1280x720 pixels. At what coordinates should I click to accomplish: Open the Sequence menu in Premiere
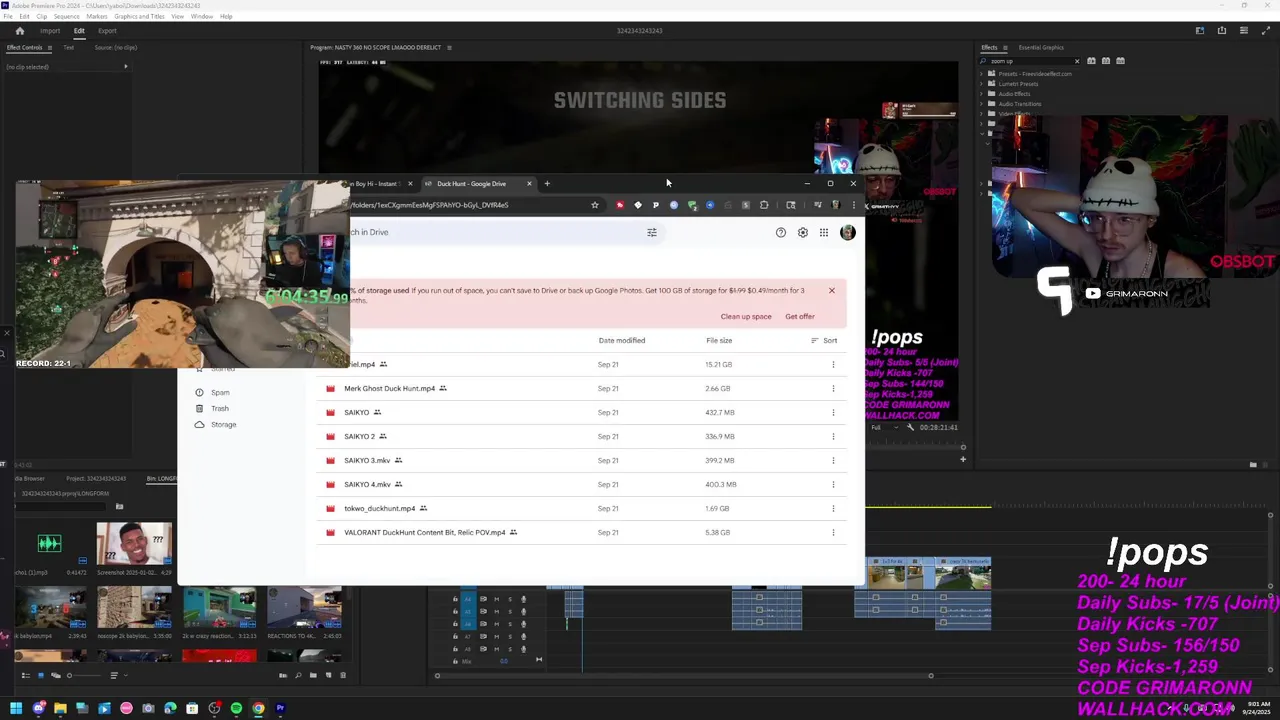(x=67, y=16)
